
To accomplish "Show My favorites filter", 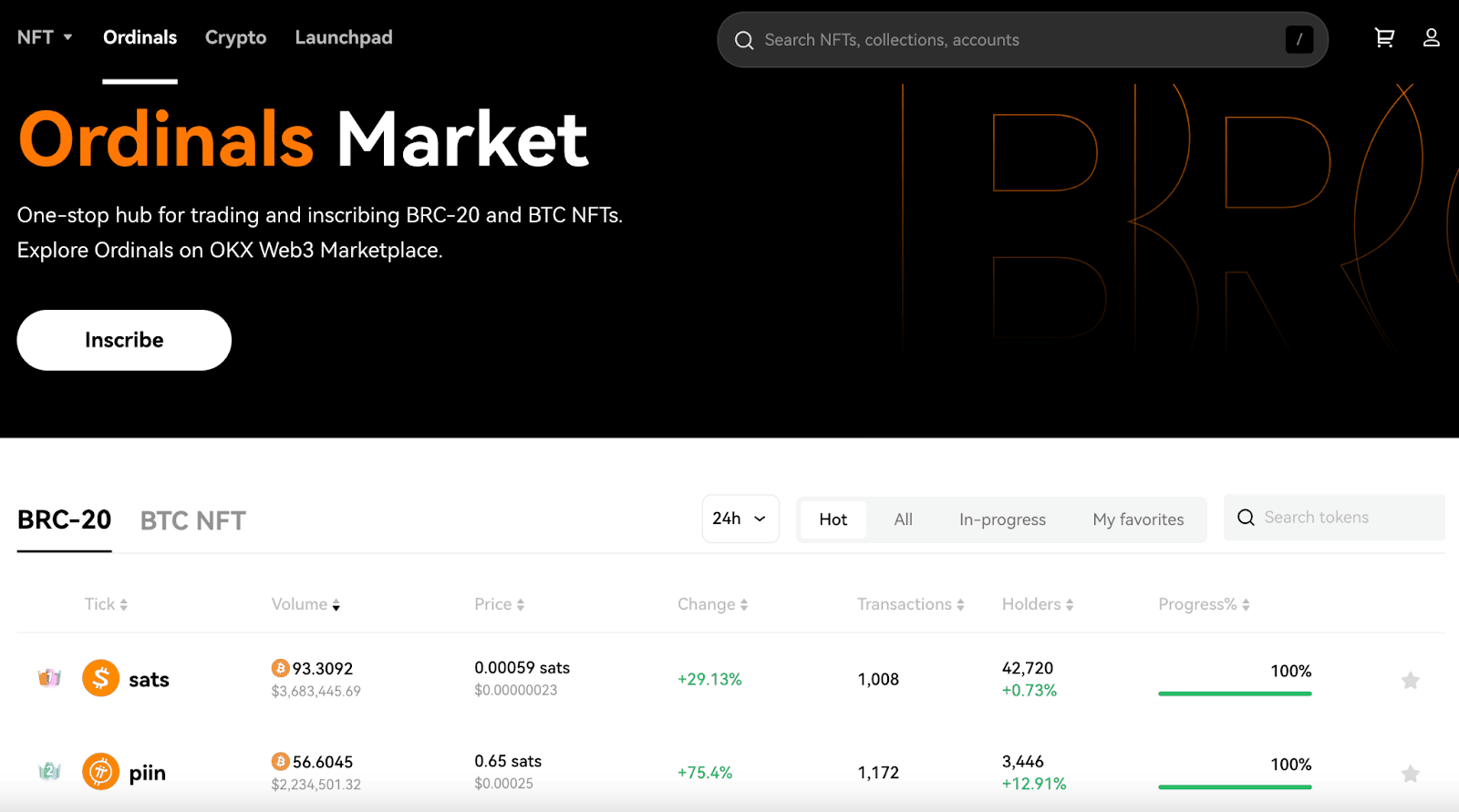I will [x=1138, y=519].
